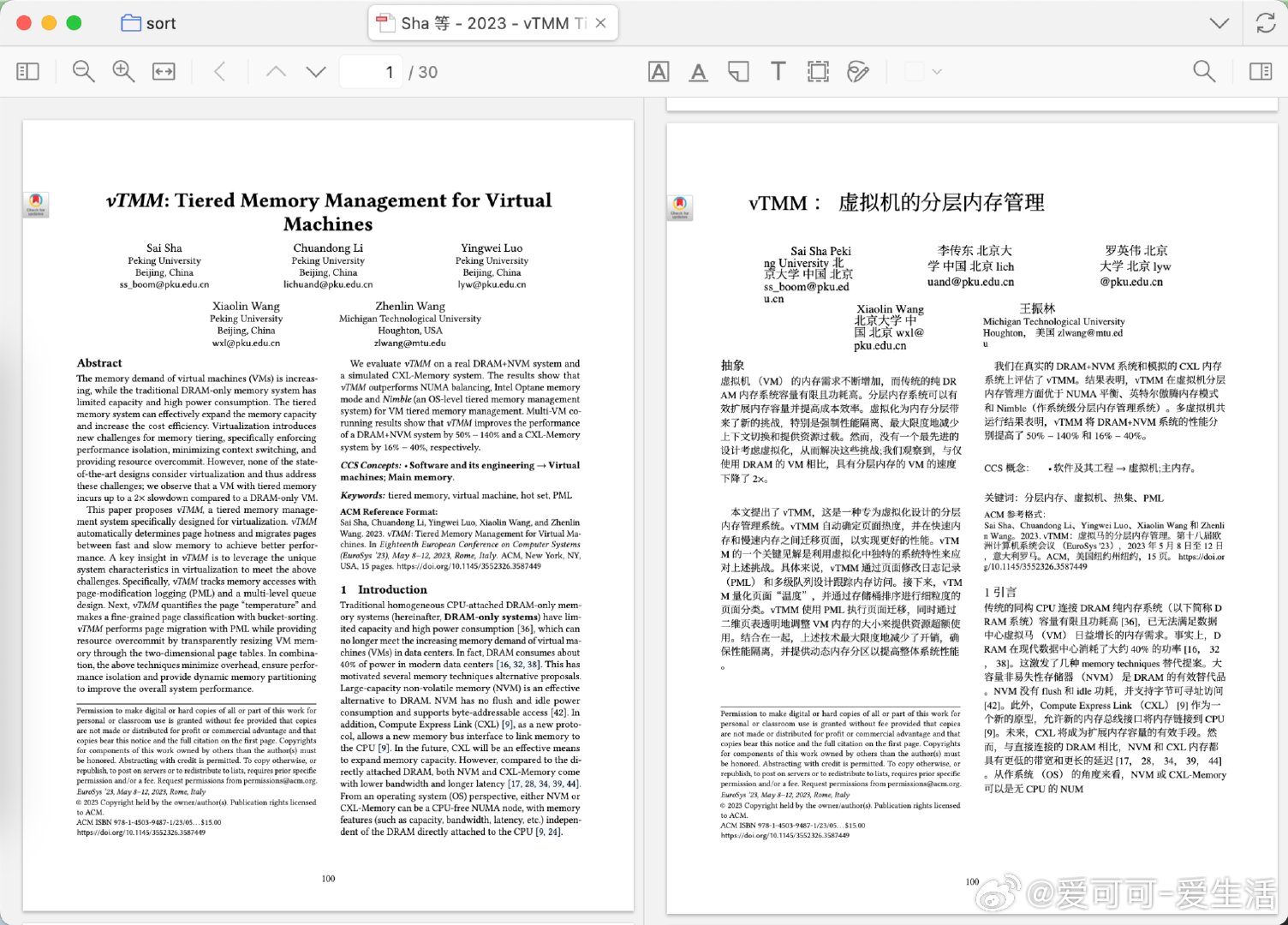Open search in the document
Screen dimensions: 1288x925
(x=1204, y=72)
